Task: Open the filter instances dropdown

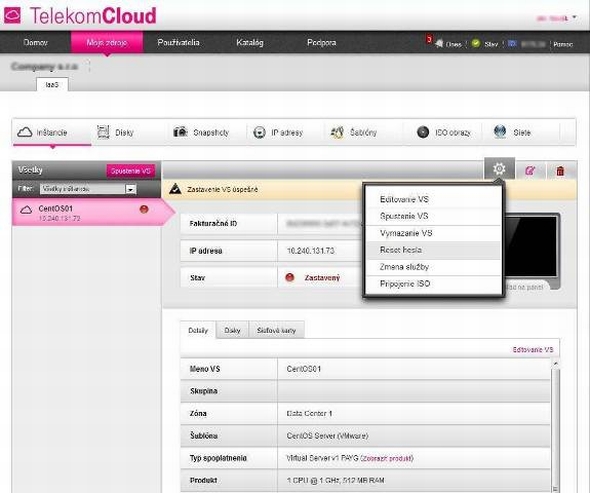Action: point(88,189)
